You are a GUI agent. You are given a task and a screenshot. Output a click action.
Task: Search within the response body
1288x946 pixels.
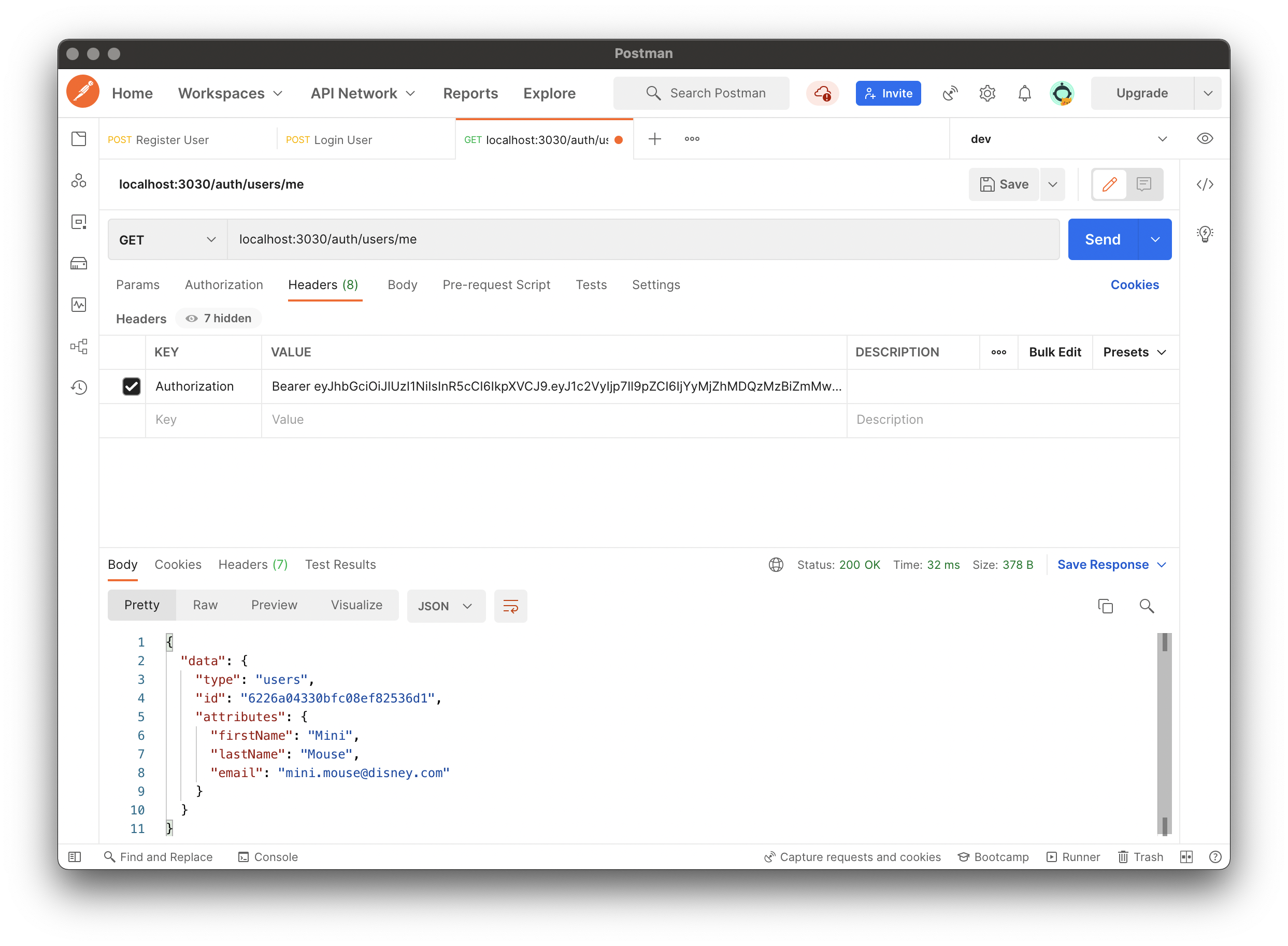[1147, 606]
